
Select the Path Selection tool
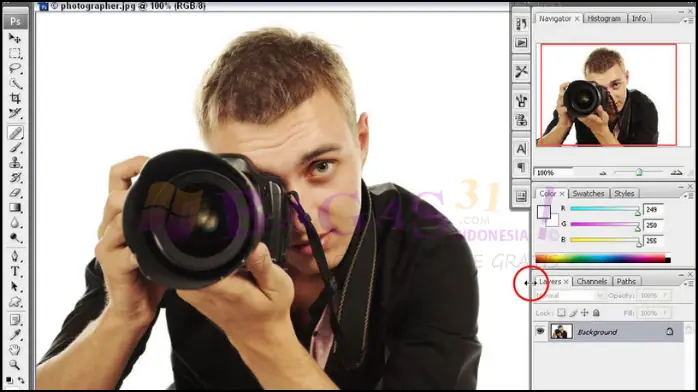tap(15, 287)
